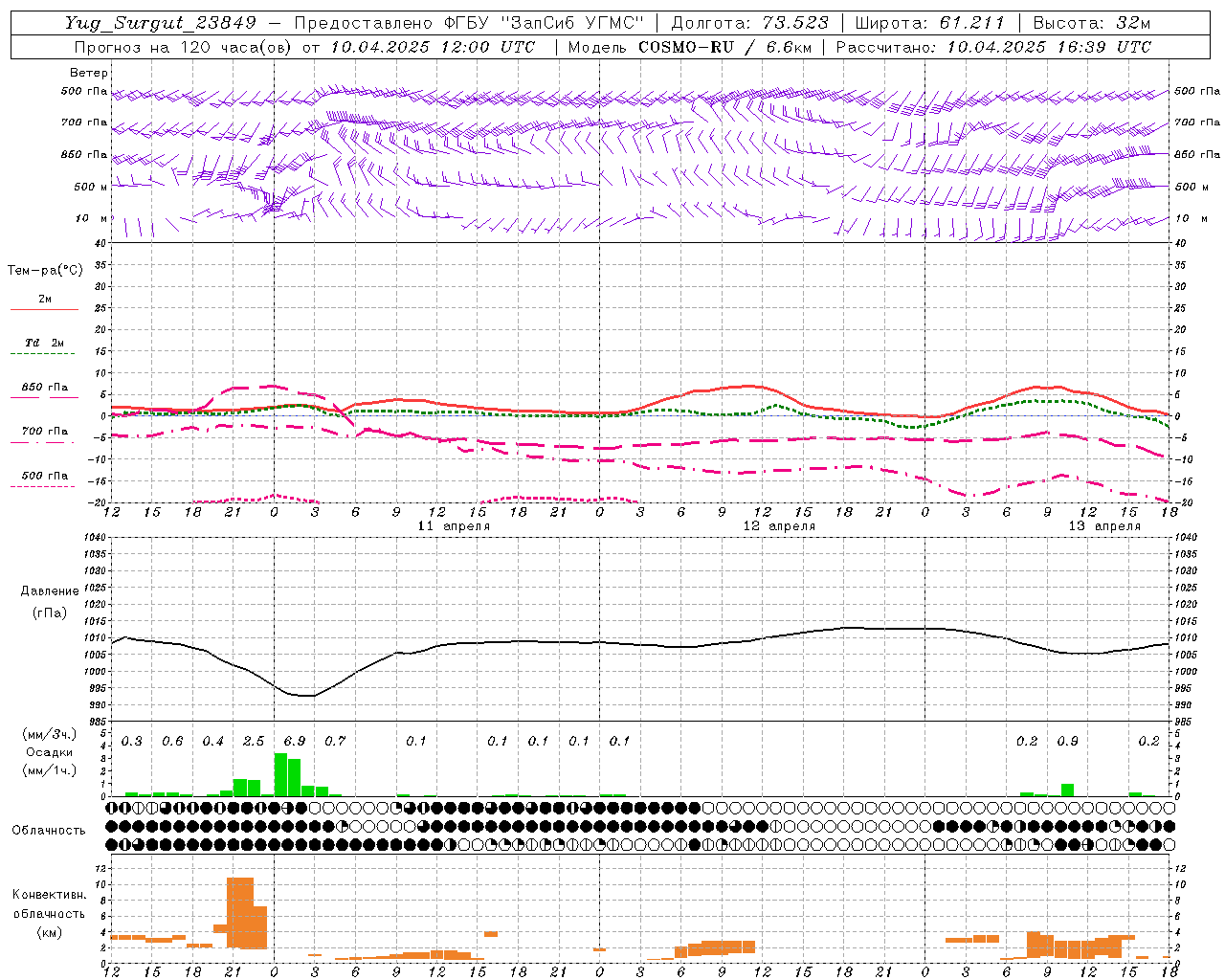Click the 850 гПа temperature legend entry
Screen dimensions: 1225x980
click(x=44, y=388)
